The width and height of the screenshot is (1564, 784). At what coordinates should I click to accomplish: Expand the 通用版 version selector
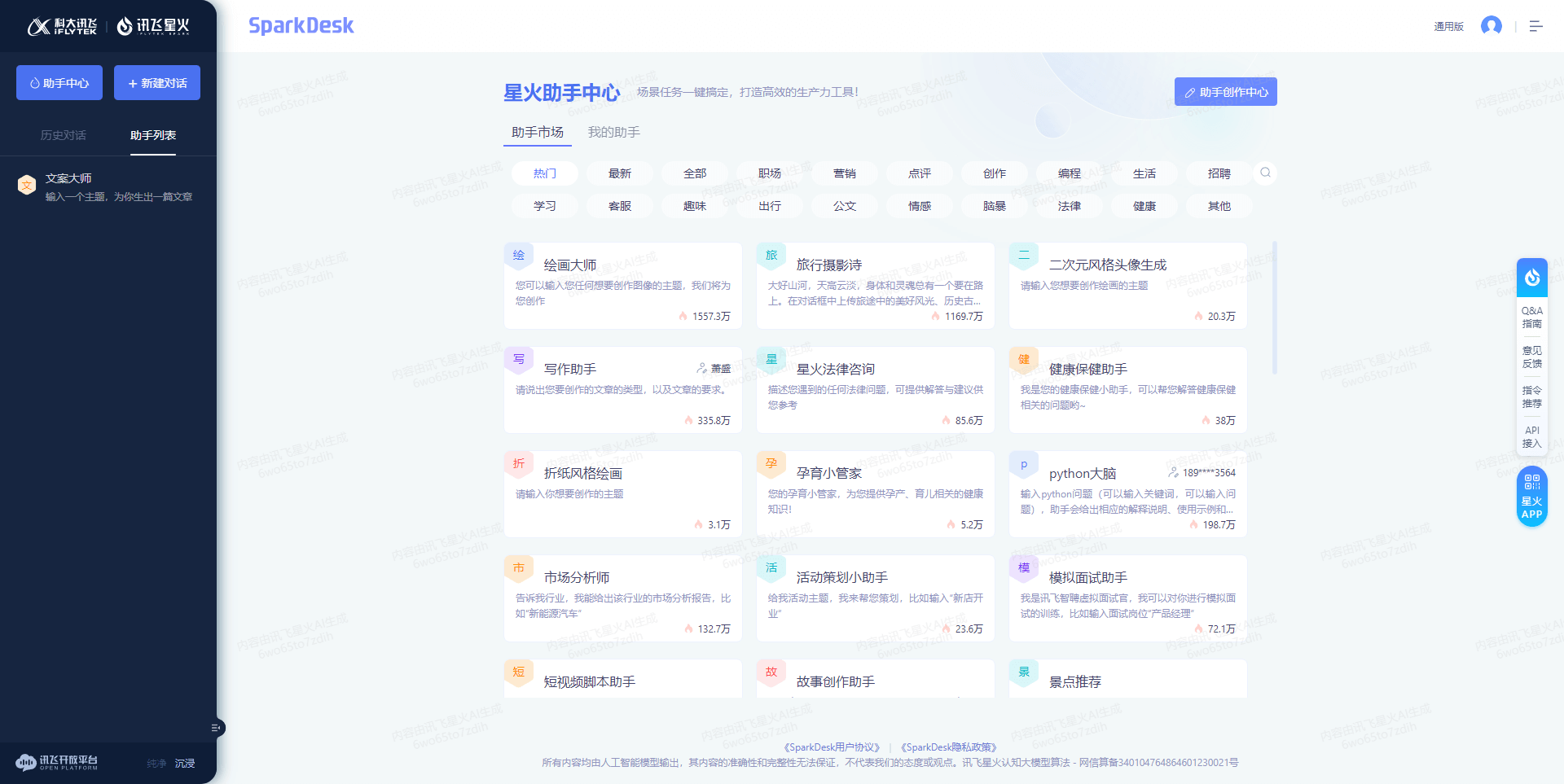pyautogui.click(x=1449, y=25)
